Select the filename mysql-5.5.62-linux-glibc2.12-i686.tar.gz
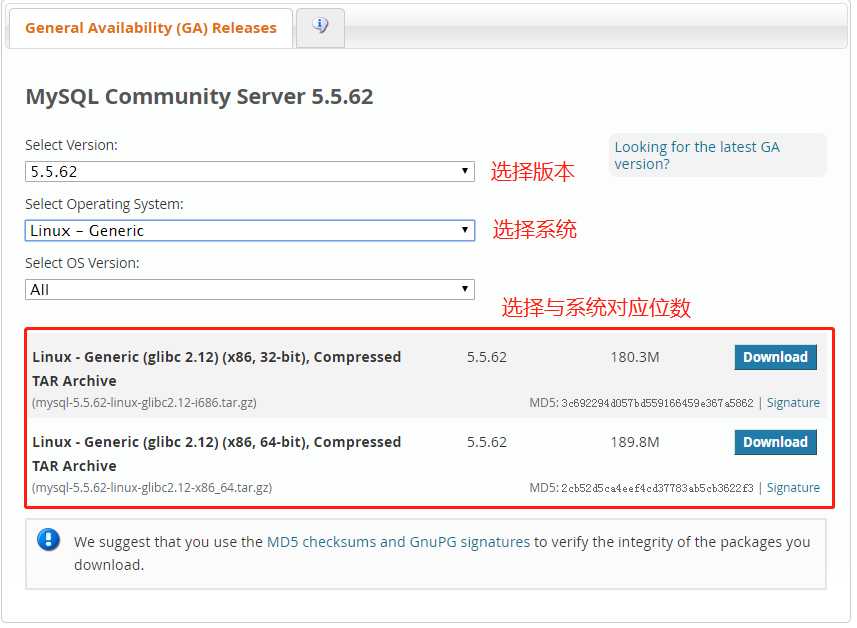 [144, 403]
